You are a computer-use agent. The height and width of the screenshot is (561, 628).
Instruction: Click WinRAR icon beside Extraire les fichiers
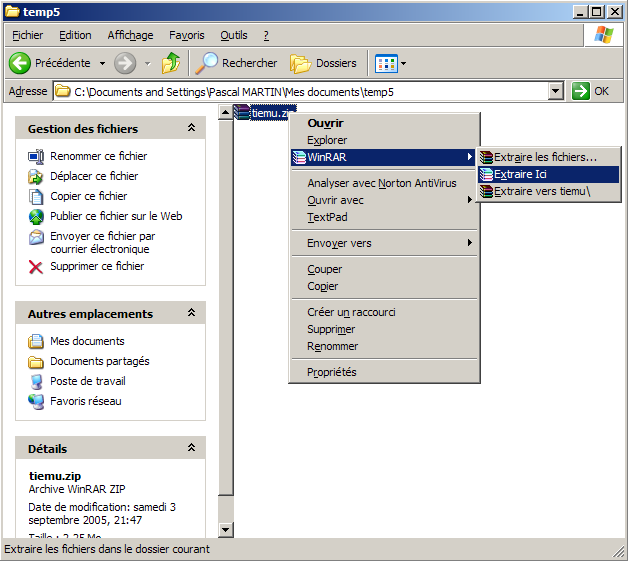pos(486,157)
